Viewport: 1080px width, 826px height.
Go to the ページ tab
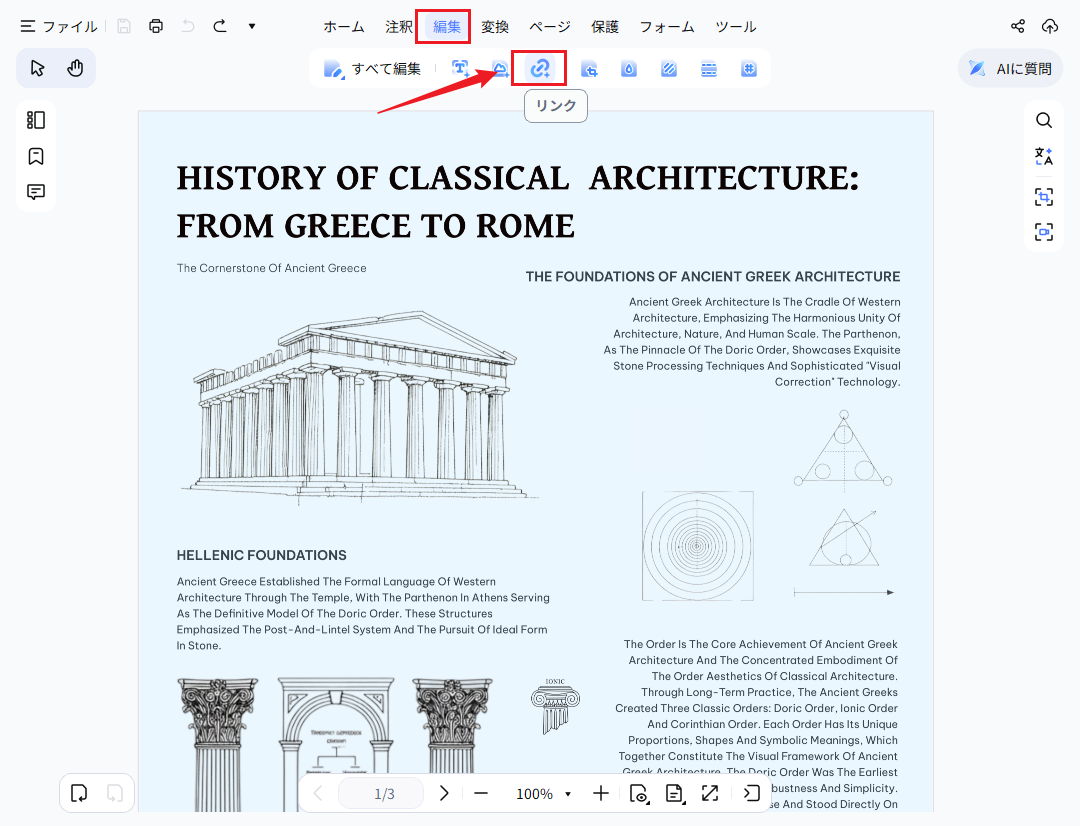point(550,27)
